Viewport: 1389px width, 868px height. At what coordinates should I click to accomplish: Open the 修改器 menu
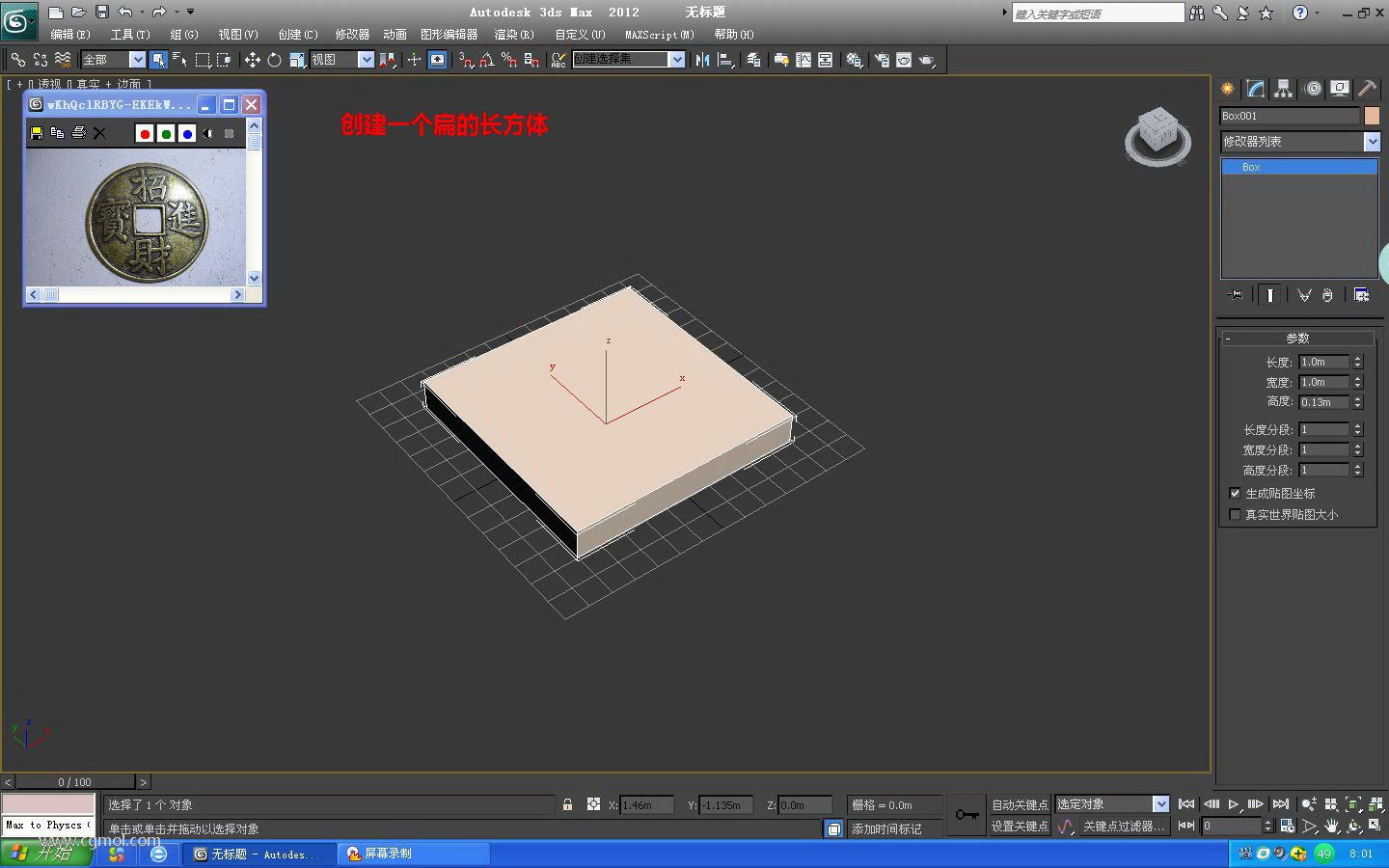click(x=352, y=35)
